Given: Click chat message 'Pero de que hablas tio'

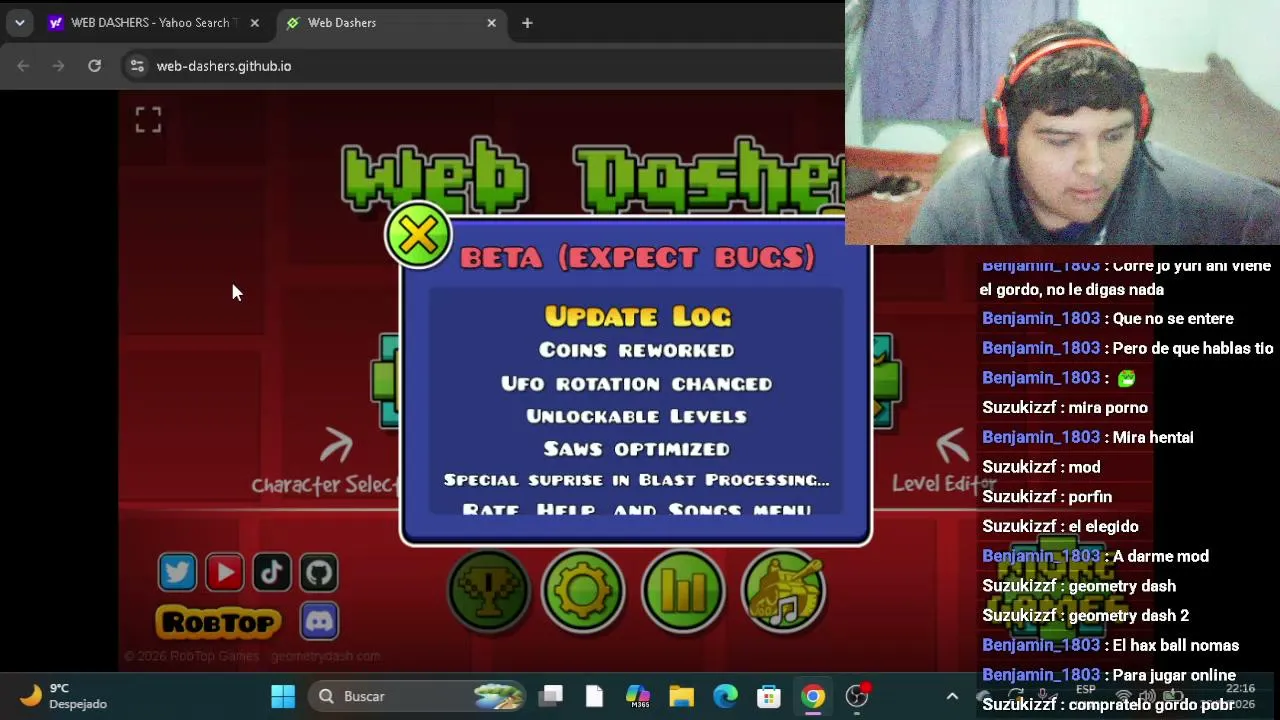Looking at the screenshot, I should pyautogui.click(x=1193, y=349).
